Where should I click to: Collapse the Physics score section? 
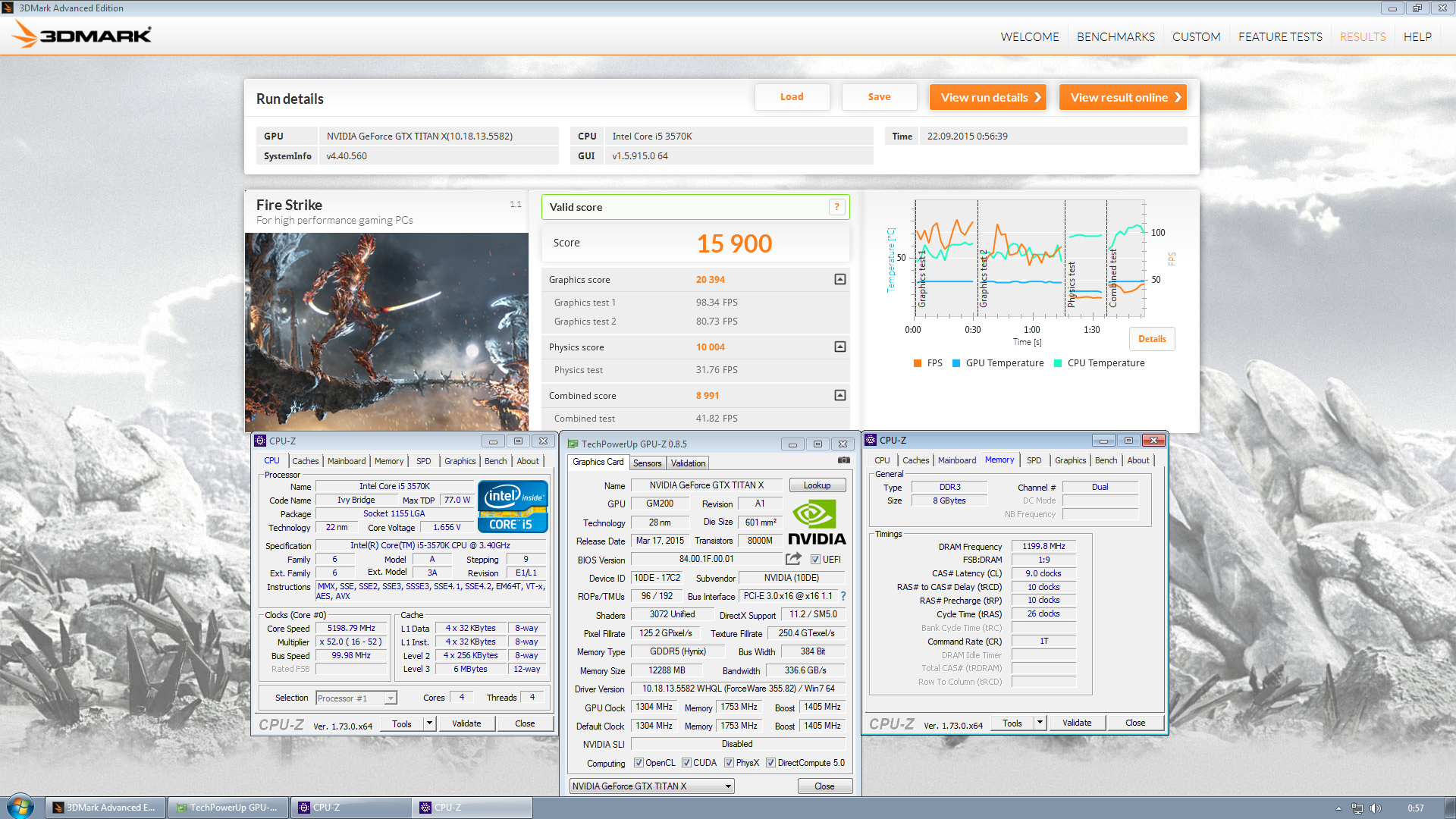(840, 347)
